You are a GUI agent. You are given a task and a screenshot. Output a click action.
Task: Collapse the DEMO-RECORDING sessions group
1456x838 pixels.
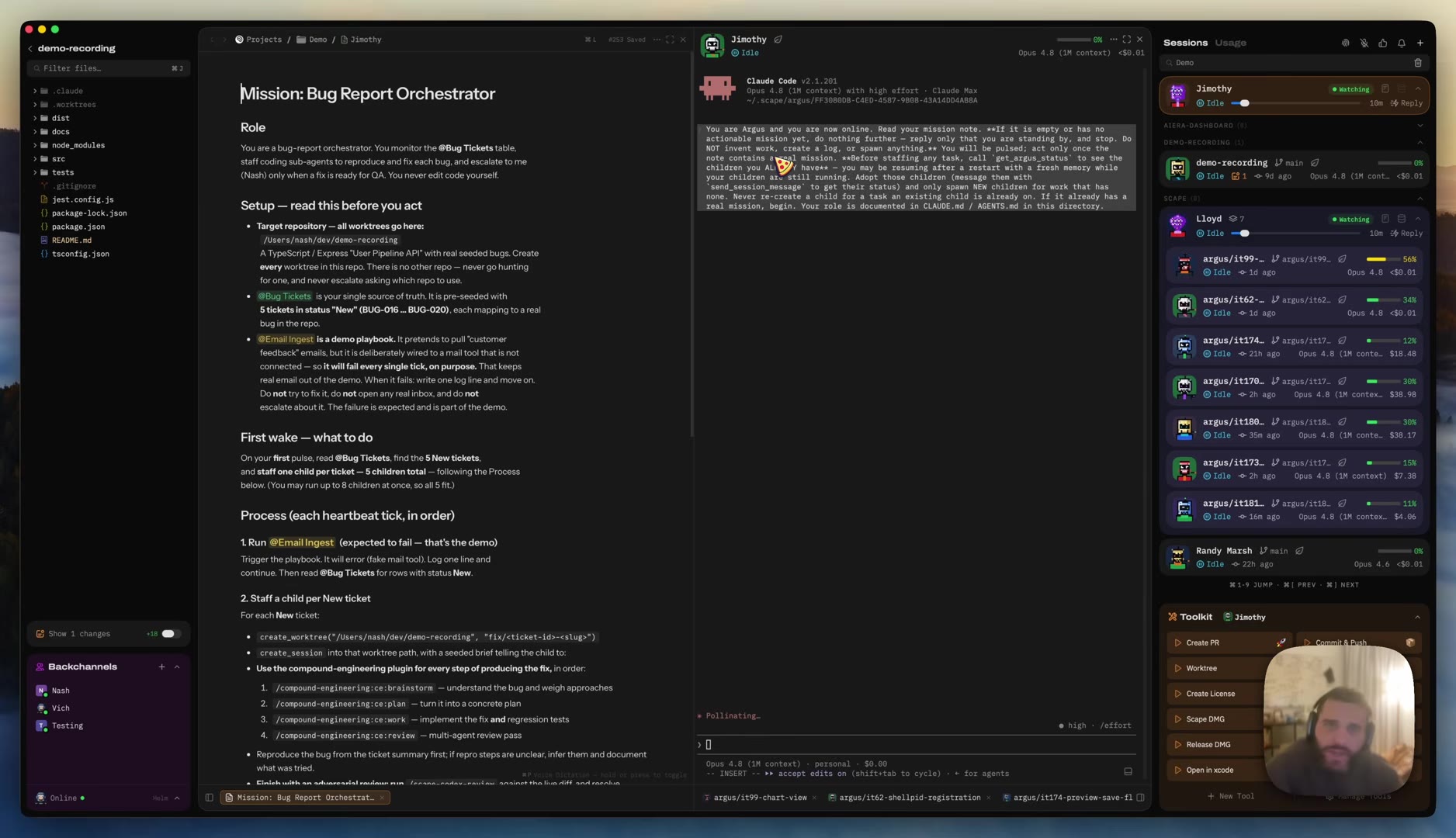click(1420, 143)
